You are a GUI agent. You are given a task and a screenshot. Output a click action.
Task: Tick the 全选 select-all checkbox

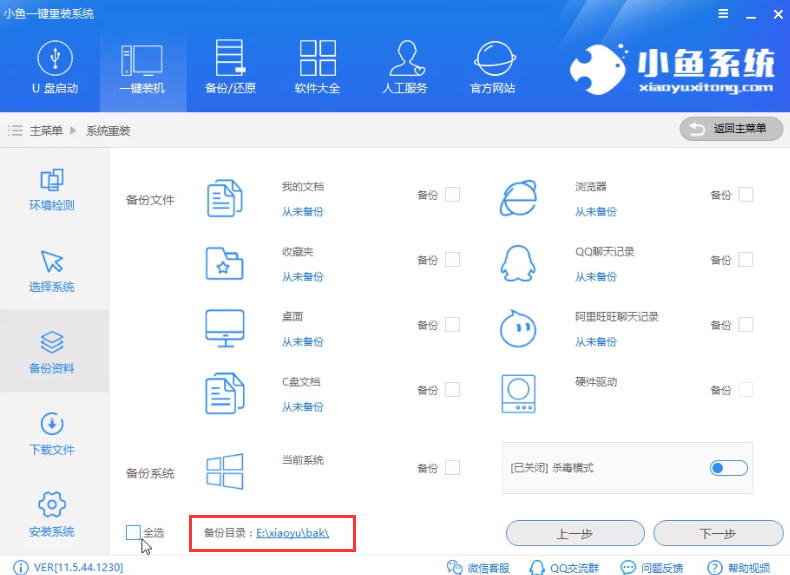133,532
